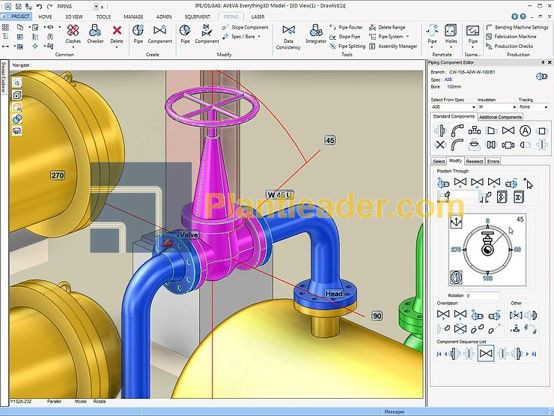
Task: Expand the Spec / Bore dropdown arrow
Action: (x=259, y=37)
